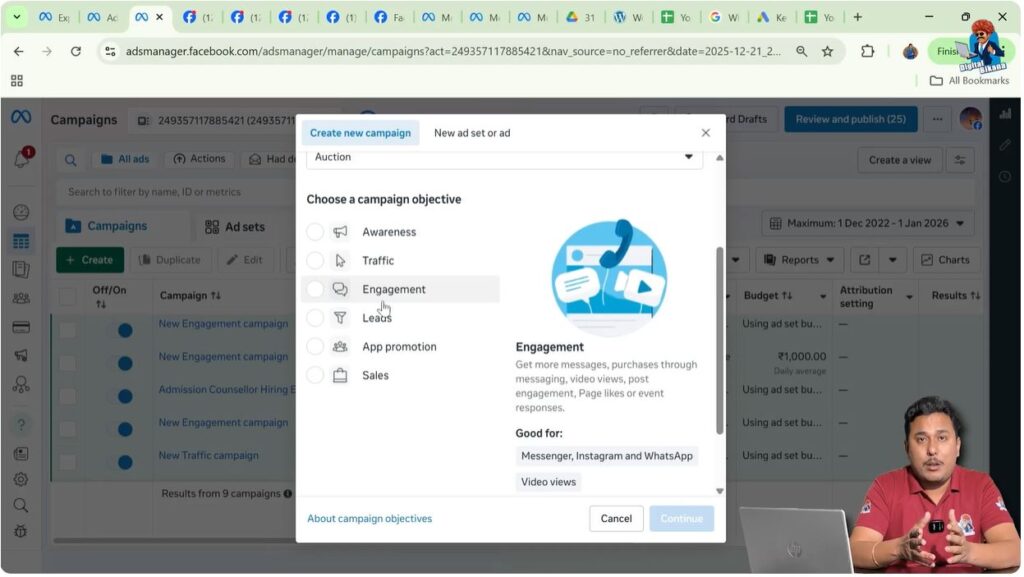This screenshot has width=1024, height=577.
Task: Click the Meta logo icon in sidebar
Action: pyautogui.click(x=21, y=117)
